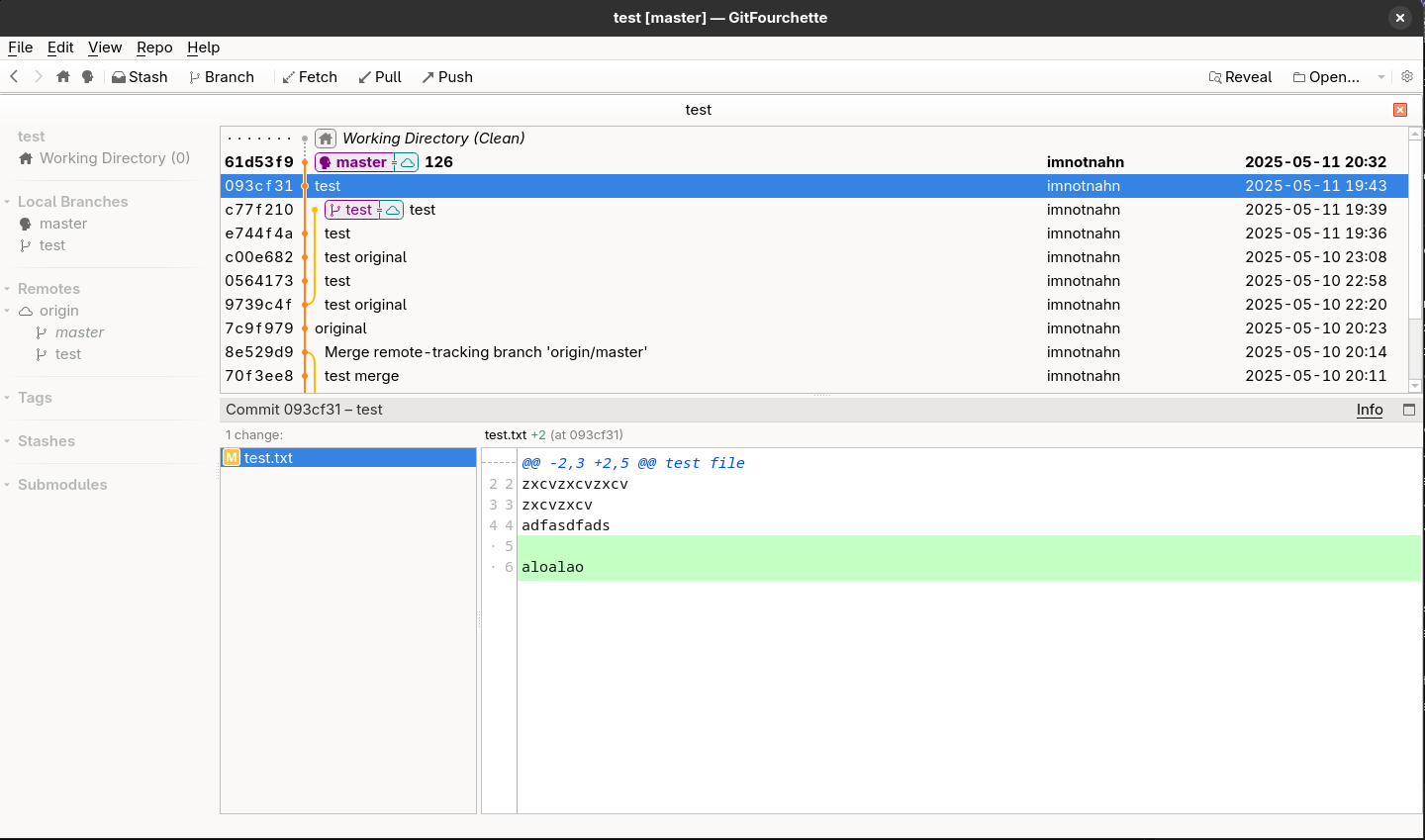
Task: Navigate back with the arrow icon
Action: pyautogui.click(x=14, y=76)
